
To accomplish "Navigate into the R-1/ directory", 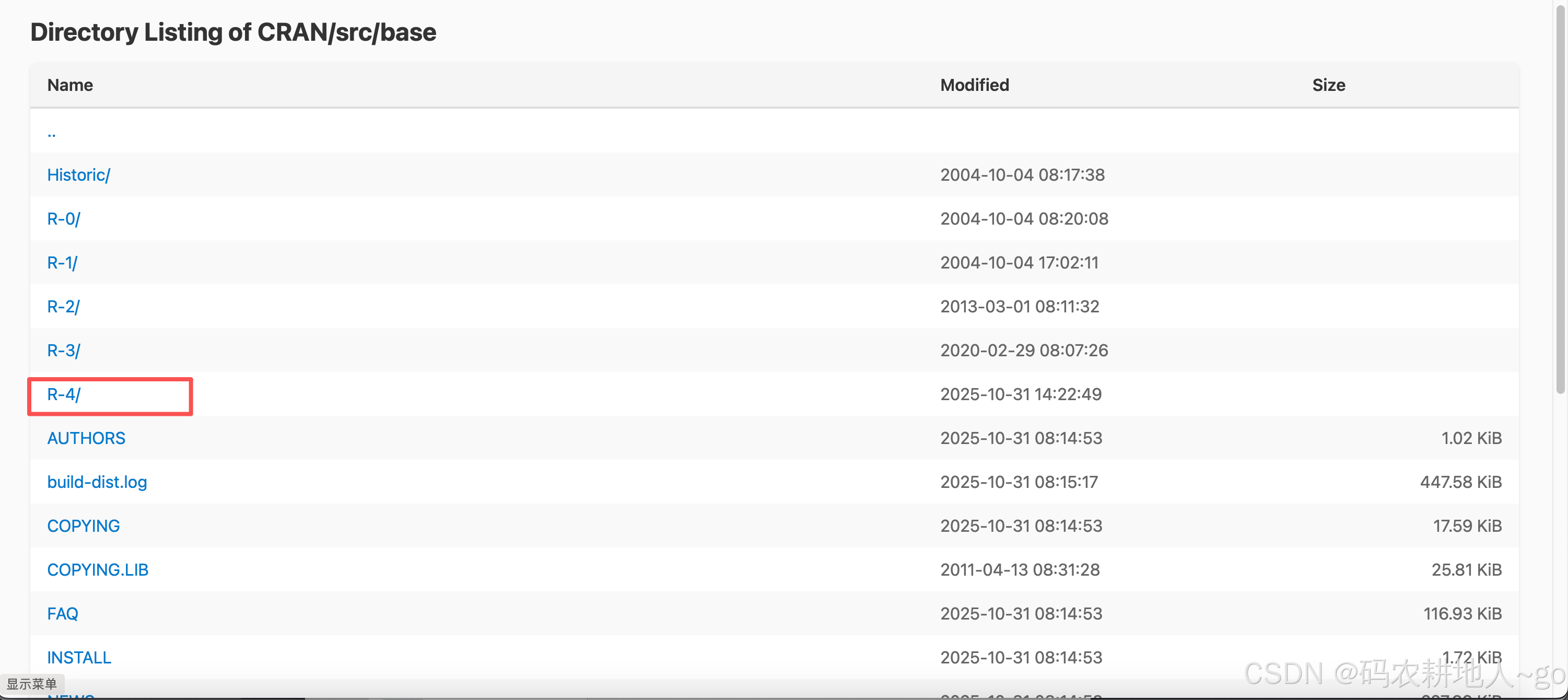I will (x=62, y=262).
